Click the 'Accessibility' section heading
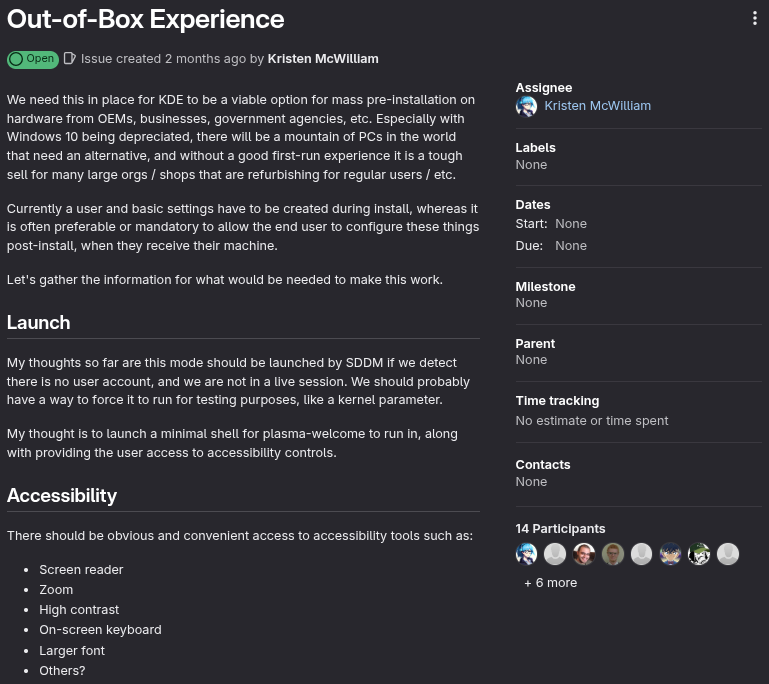Viewport: 769px width, 684px height. (x=62, y=496)
